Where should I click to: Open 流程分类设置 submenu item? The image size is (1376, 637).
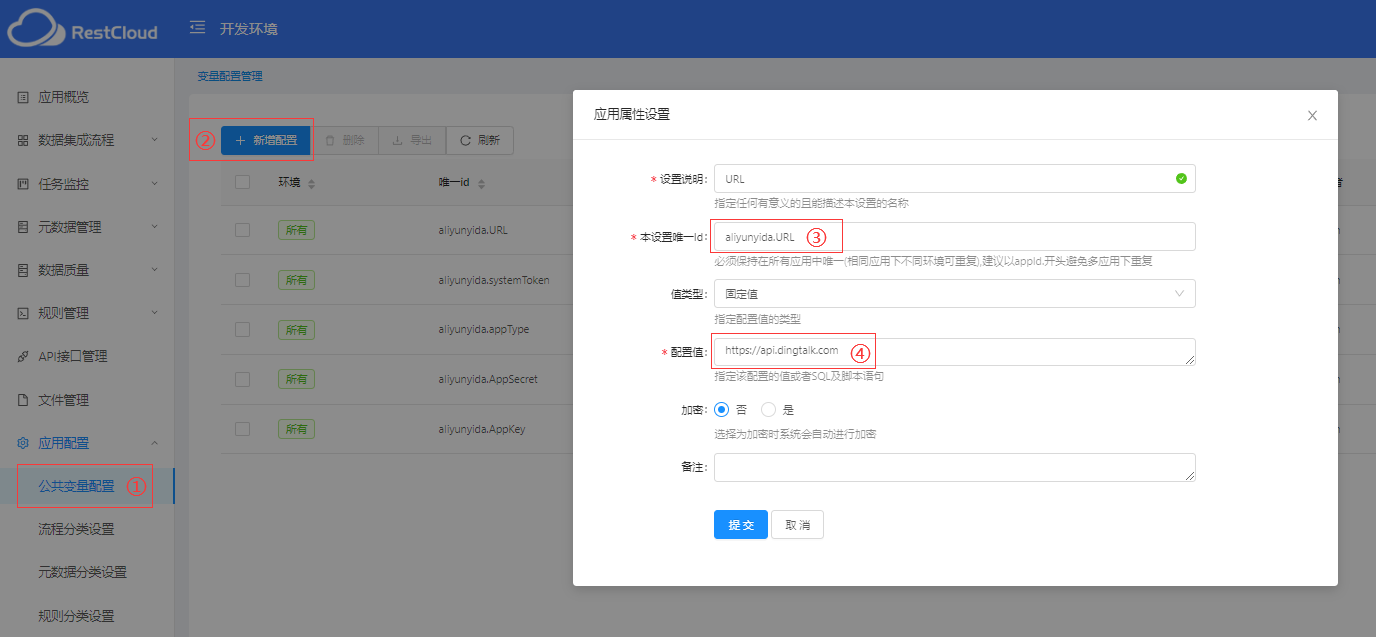(76, 529)
